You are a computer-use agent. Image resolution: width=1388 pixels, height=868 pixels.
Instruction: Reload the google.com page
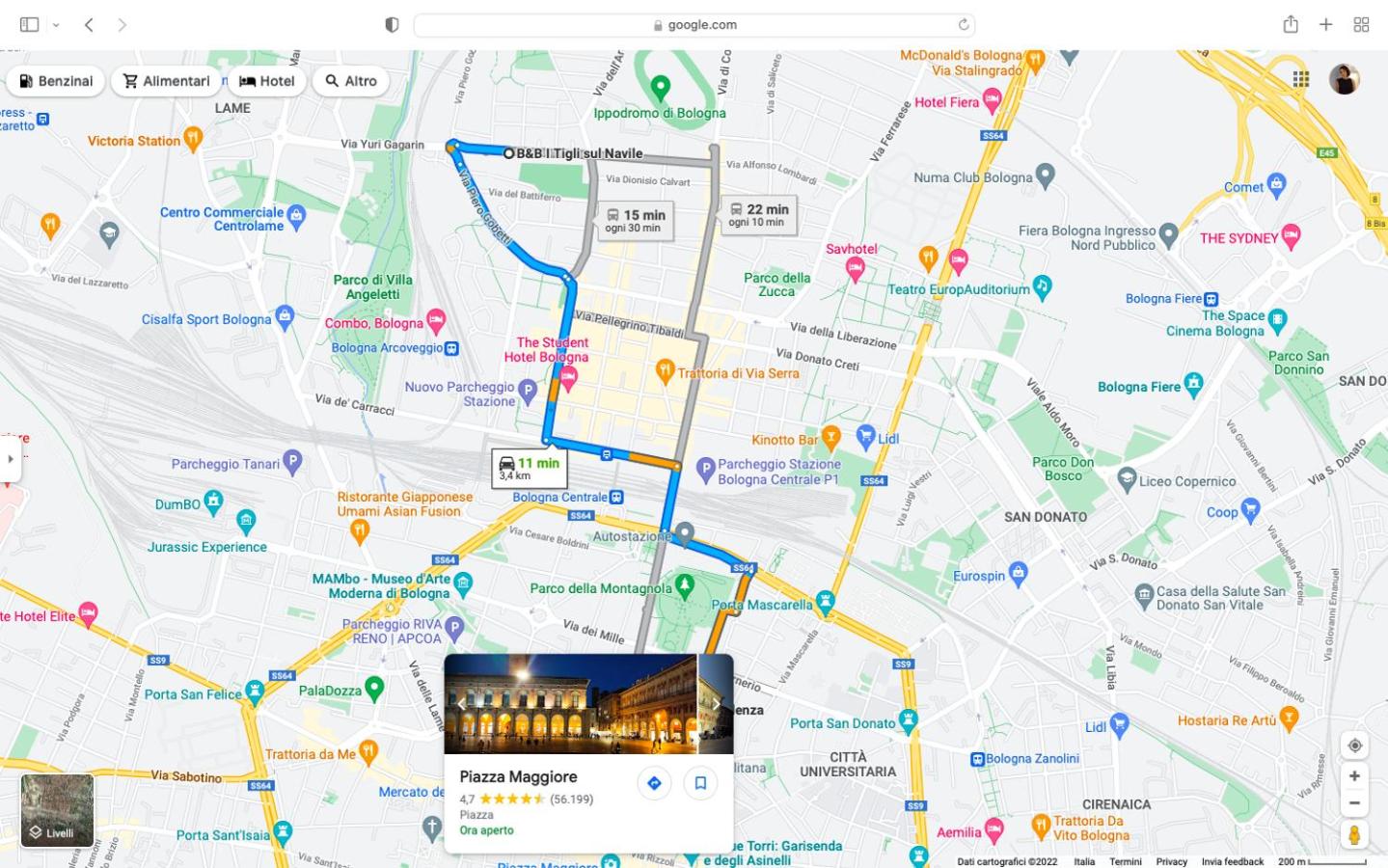tap(963, 25)
